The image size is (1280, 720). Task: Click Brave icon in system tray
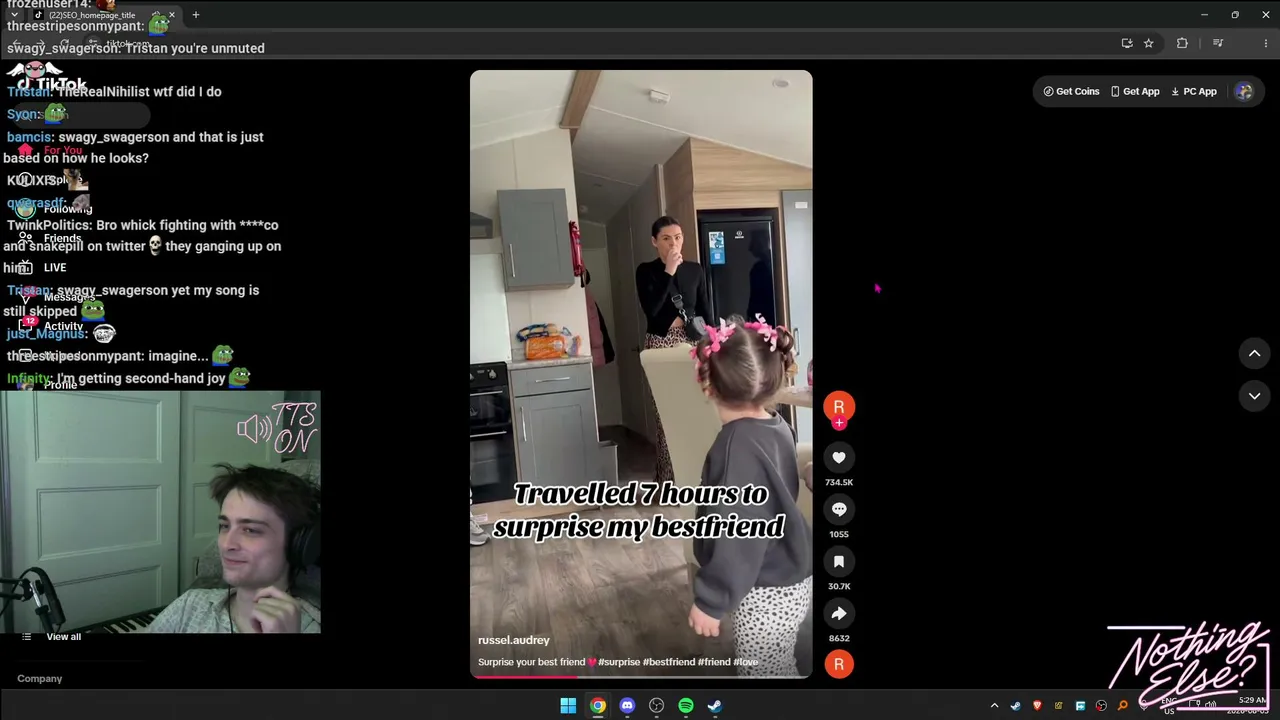click(1037, 706)
